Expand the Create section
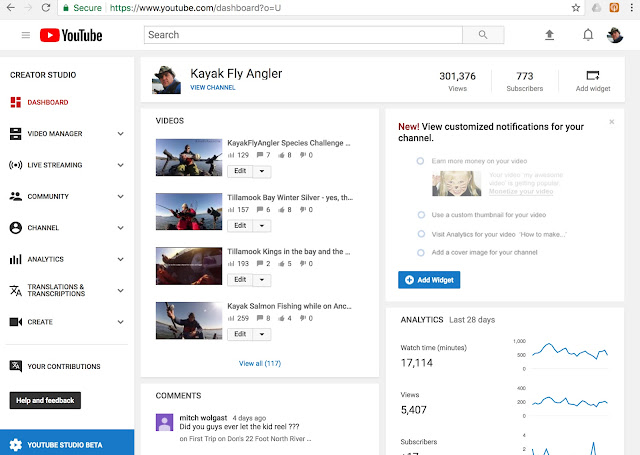Image resolution: width=640 pixels, height=455 pixels. pos(120,322)
